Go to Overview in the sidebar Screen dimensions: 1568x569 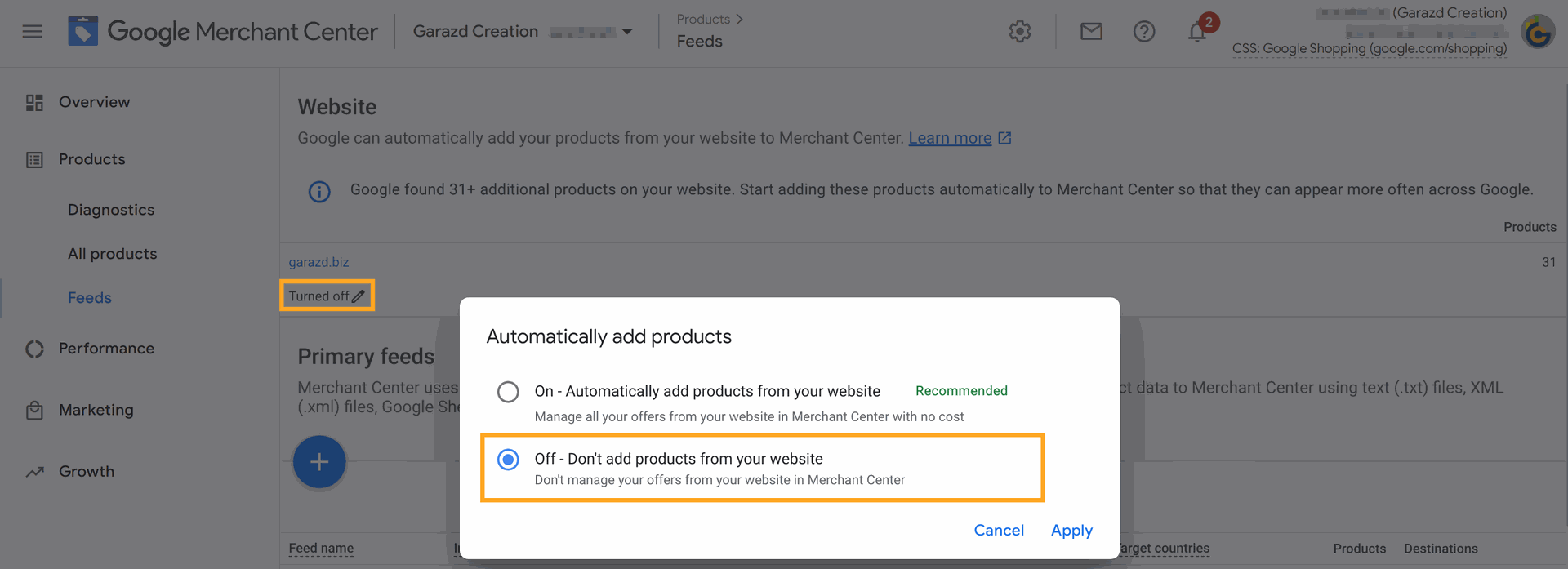pyautogui.click(x=95, y=102)
